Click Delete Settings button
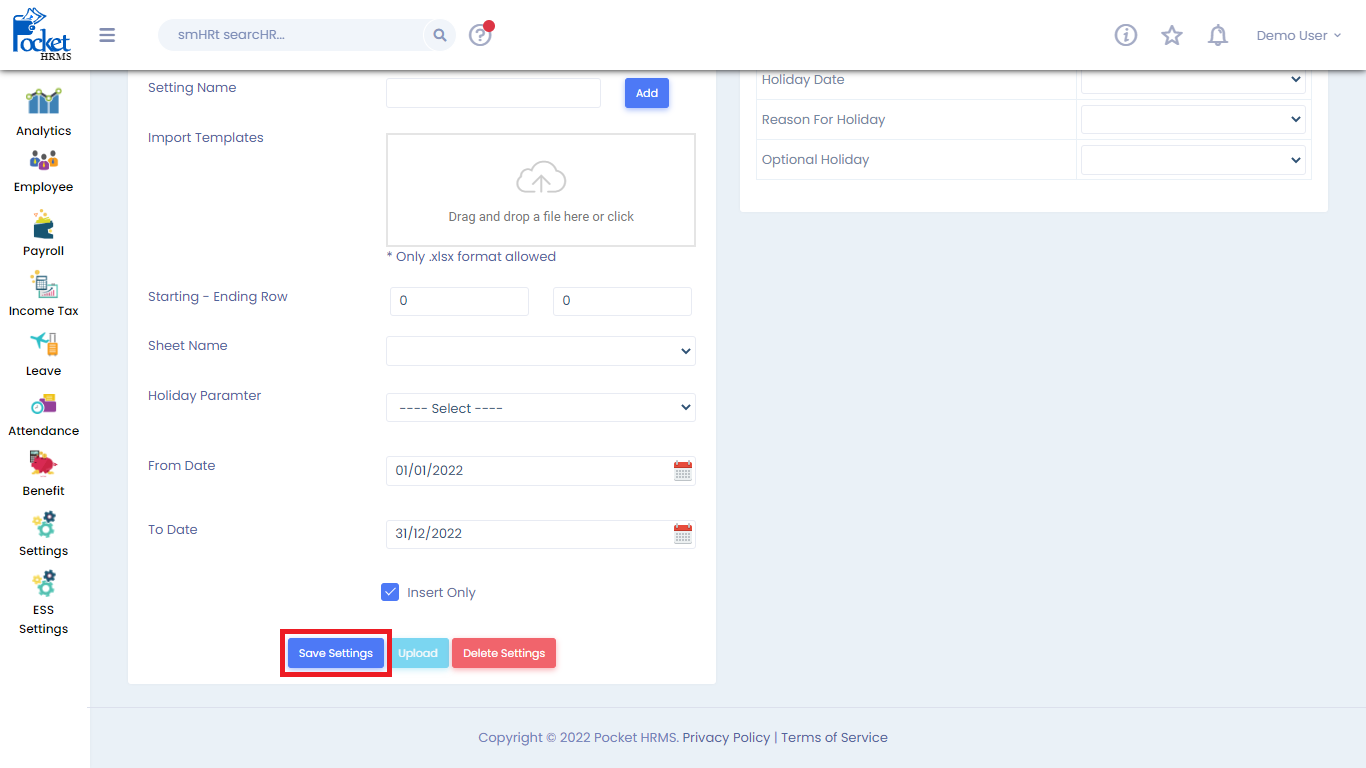Image resolution: width=1366 pixels, height=768 pixels. coord(504,653)
